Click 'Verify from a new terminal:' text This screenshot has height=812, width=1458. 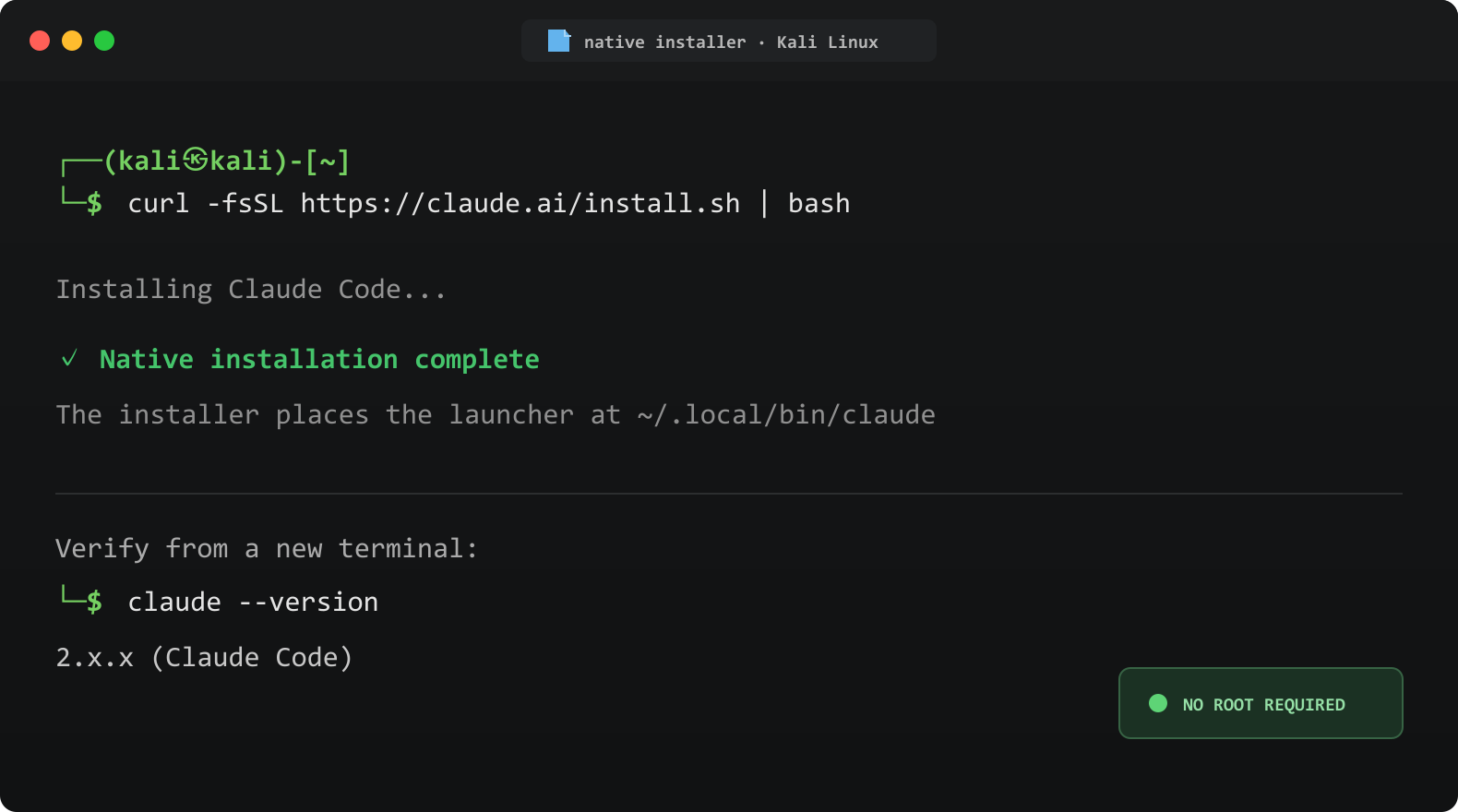(x=267, y=548)
